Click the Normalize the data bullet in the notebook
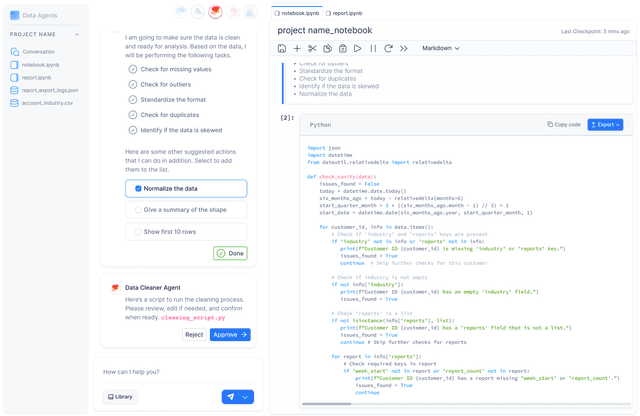 325,94
